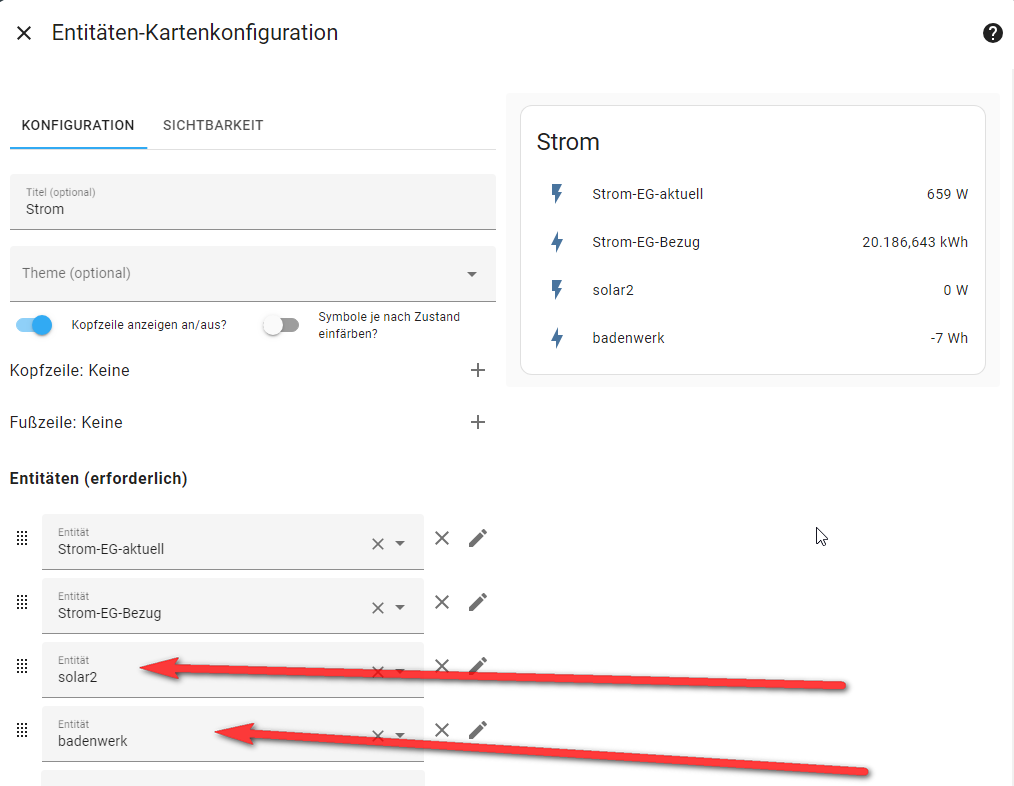Click the Strom-EG-Bezug entity input field

click(233, 606)
